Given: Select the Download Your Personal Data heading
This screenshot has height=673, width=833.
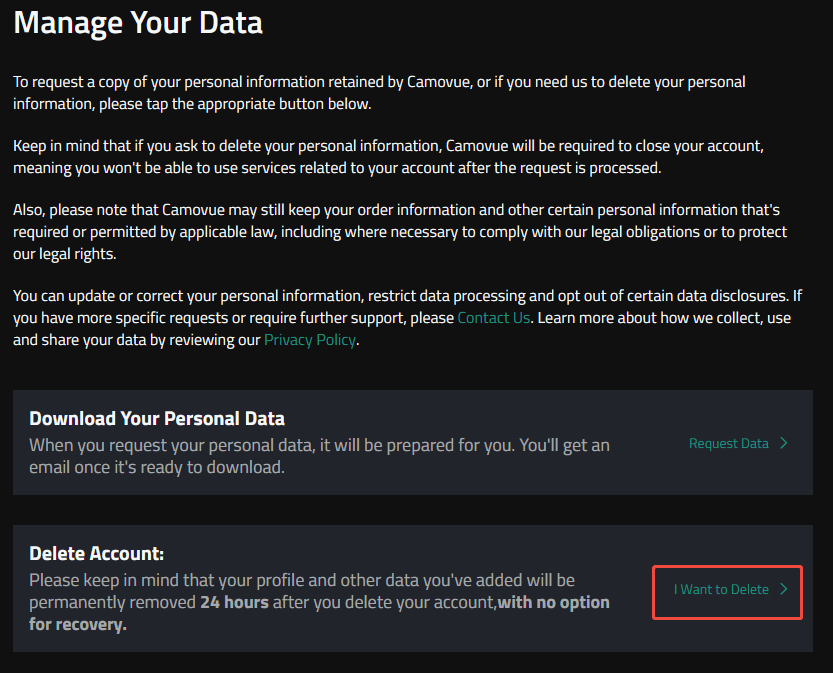Looking at the screenshot, I should (x=157, y=419).
